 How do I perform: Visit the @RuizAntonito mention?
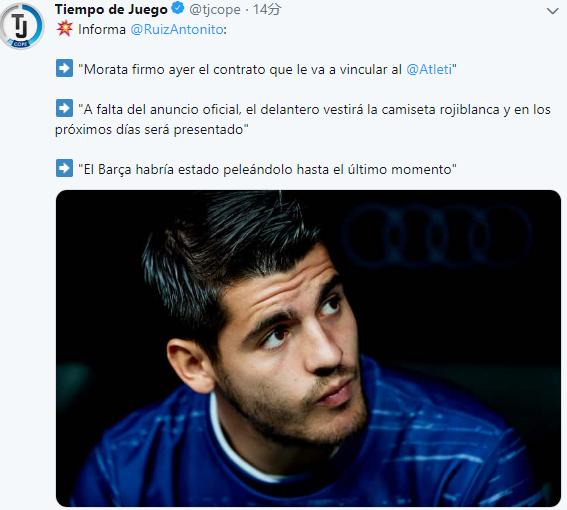(x=177, y=29)
